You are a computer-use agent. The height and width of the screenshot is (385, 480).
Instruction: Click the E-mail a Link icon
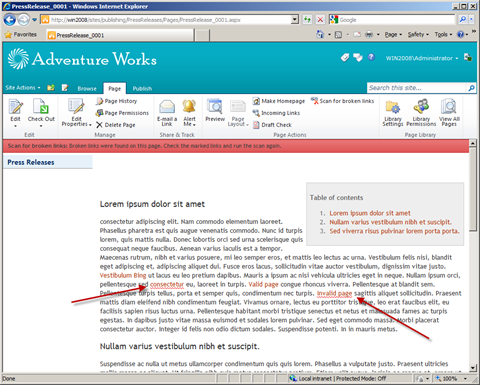coord(167,107)
